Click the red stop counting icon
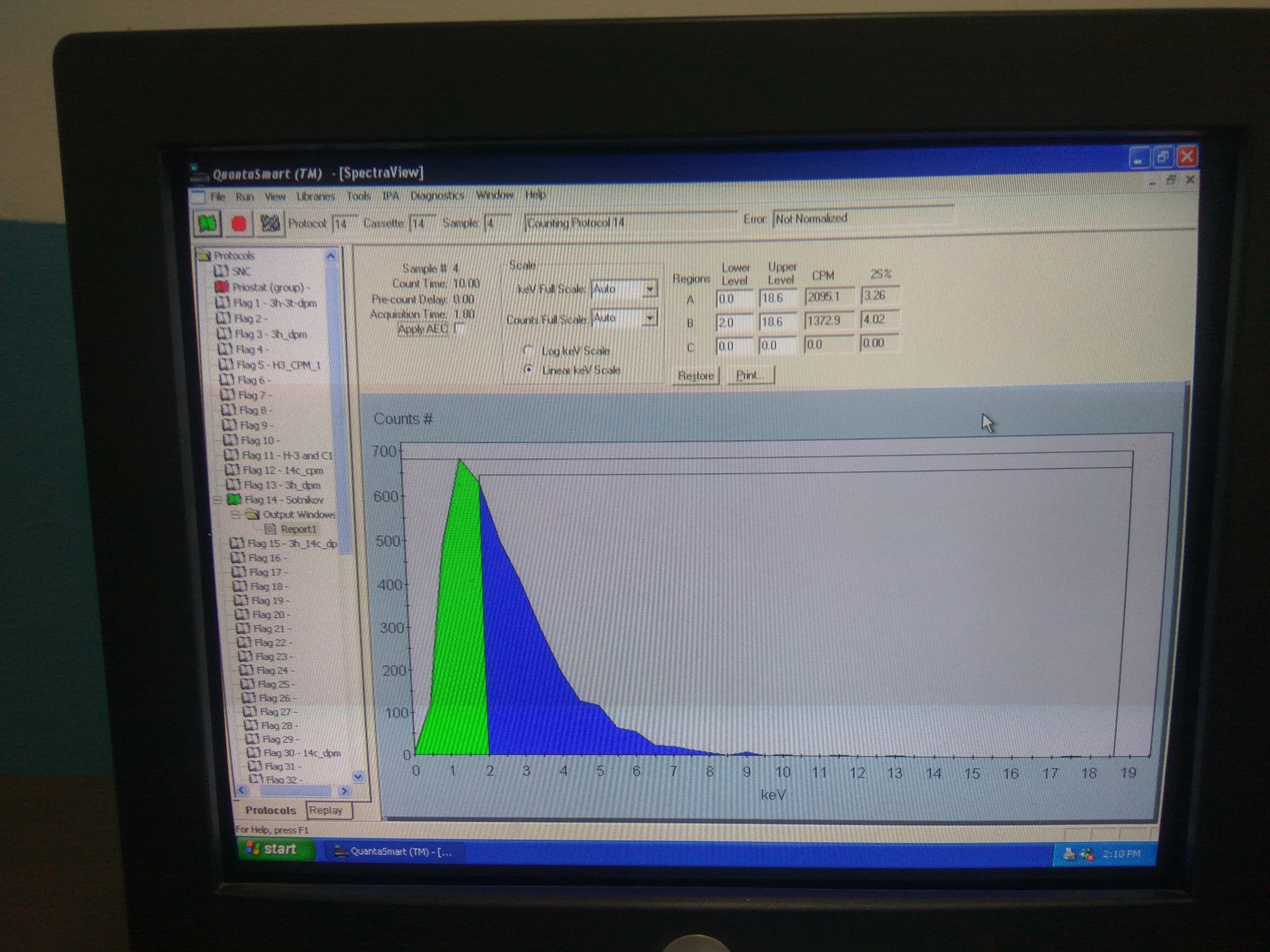 tap(239, 223)
